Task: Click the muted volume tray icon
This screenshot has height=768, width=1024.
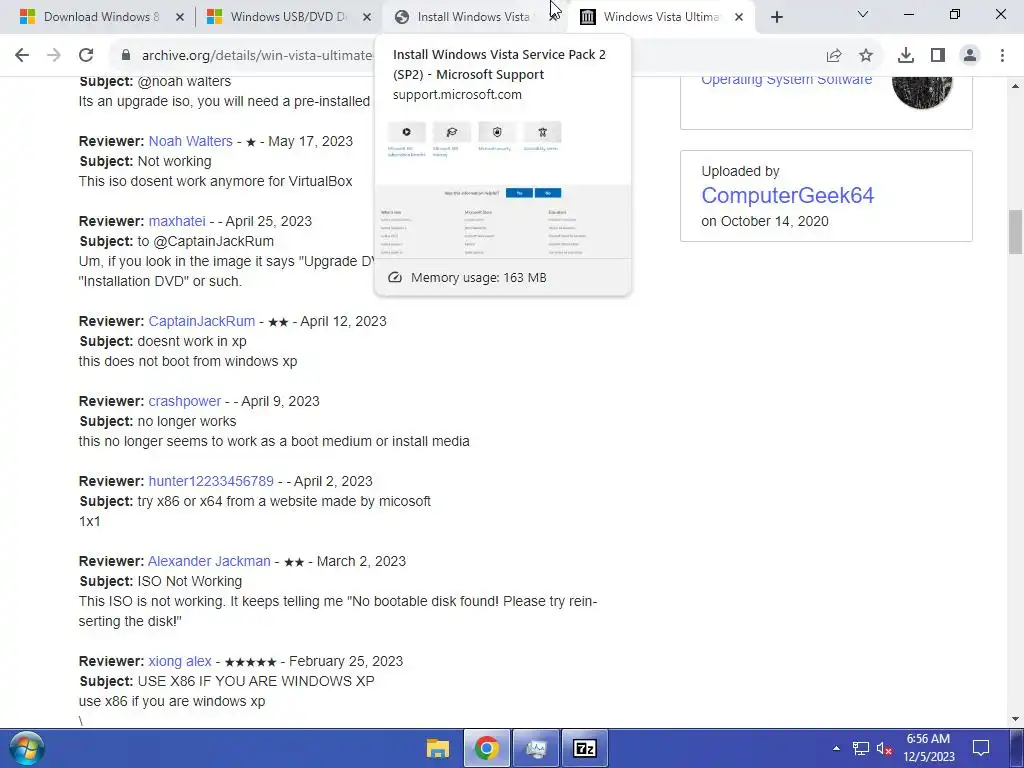Action: pos(884,748)
